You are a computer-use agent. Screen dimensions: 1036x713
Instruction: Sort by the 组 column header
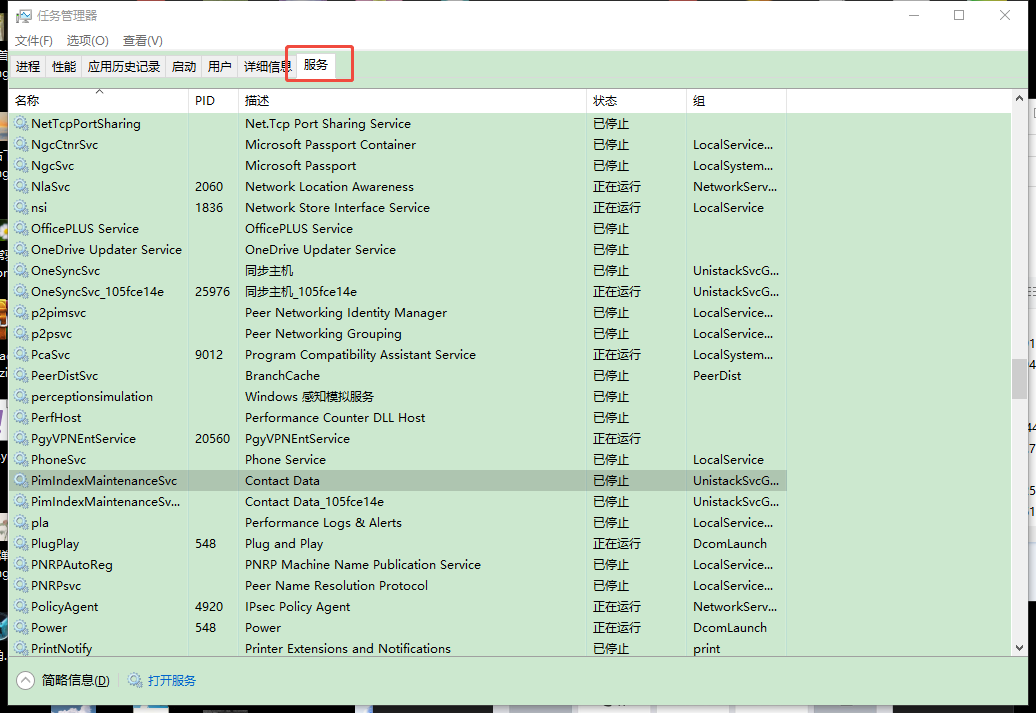click(736, 100)
